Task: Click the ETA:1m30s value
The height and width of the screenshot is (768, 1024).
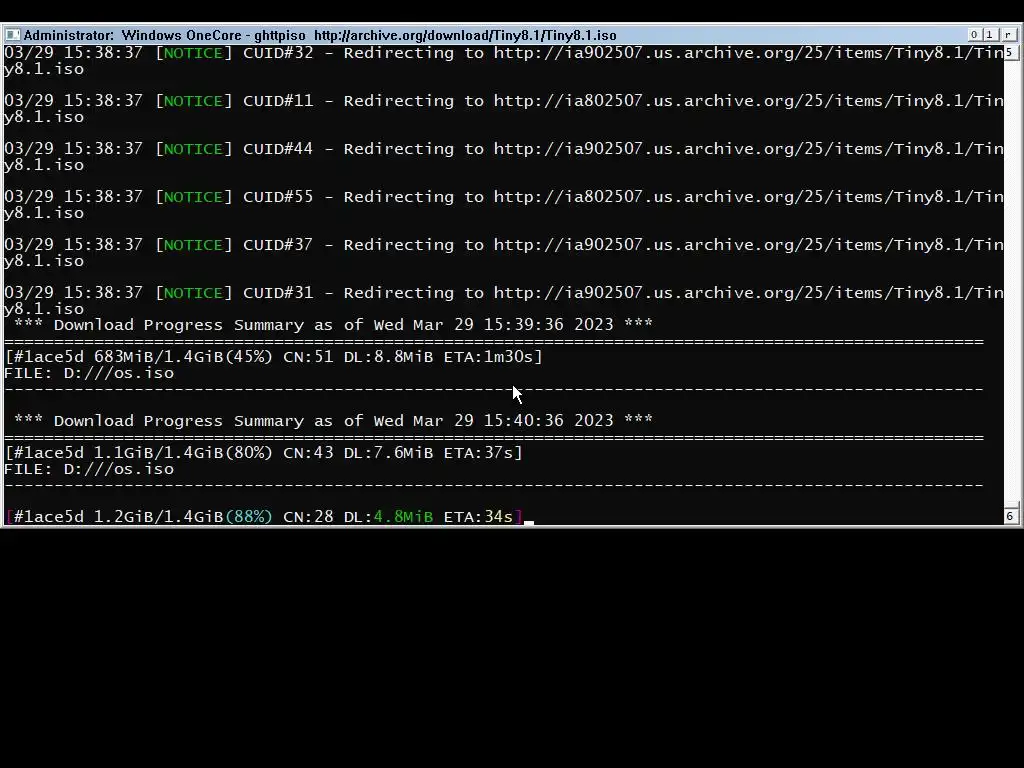Action: pyautogui.click(x=488, y=357)
